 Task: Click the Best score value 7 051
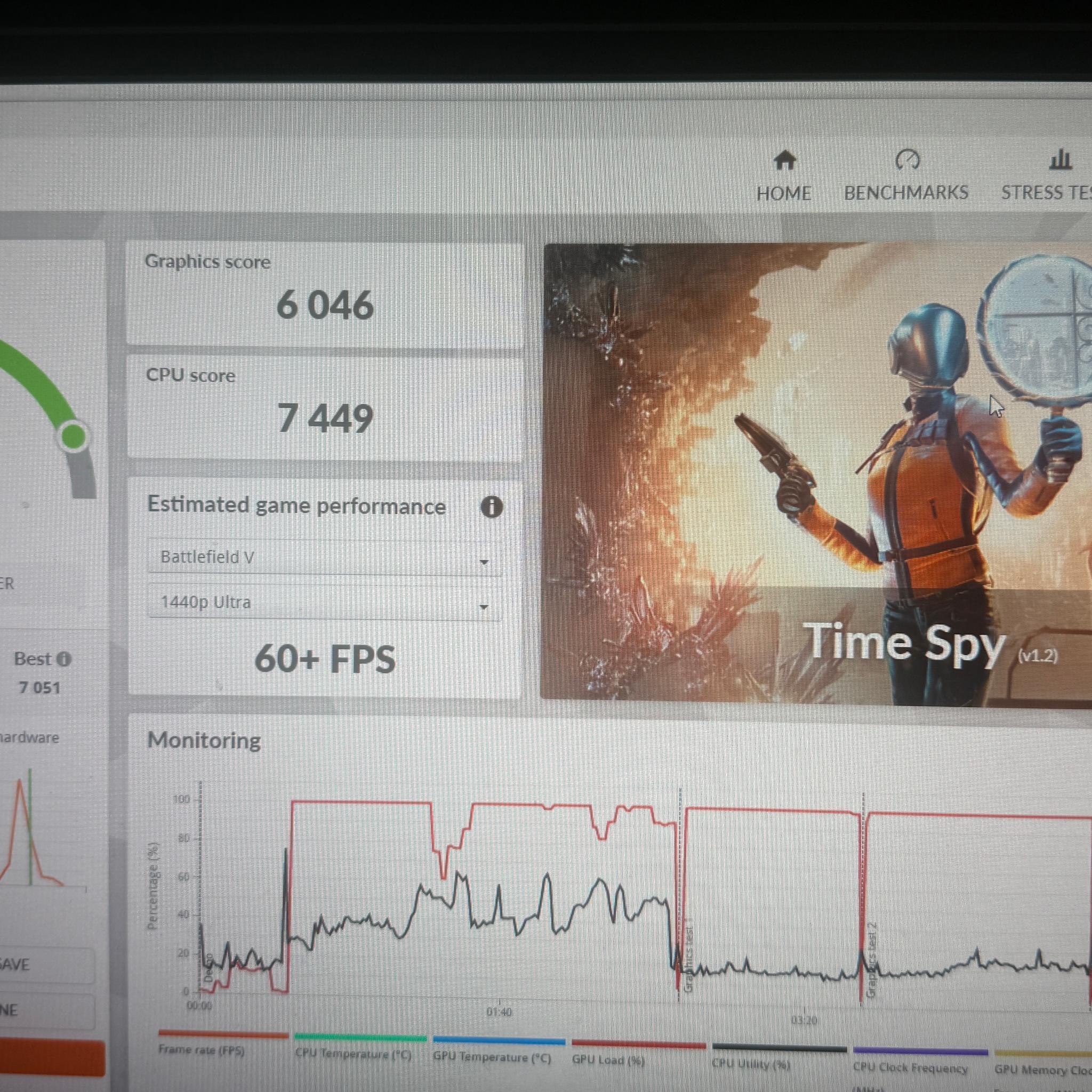[39, 688]
